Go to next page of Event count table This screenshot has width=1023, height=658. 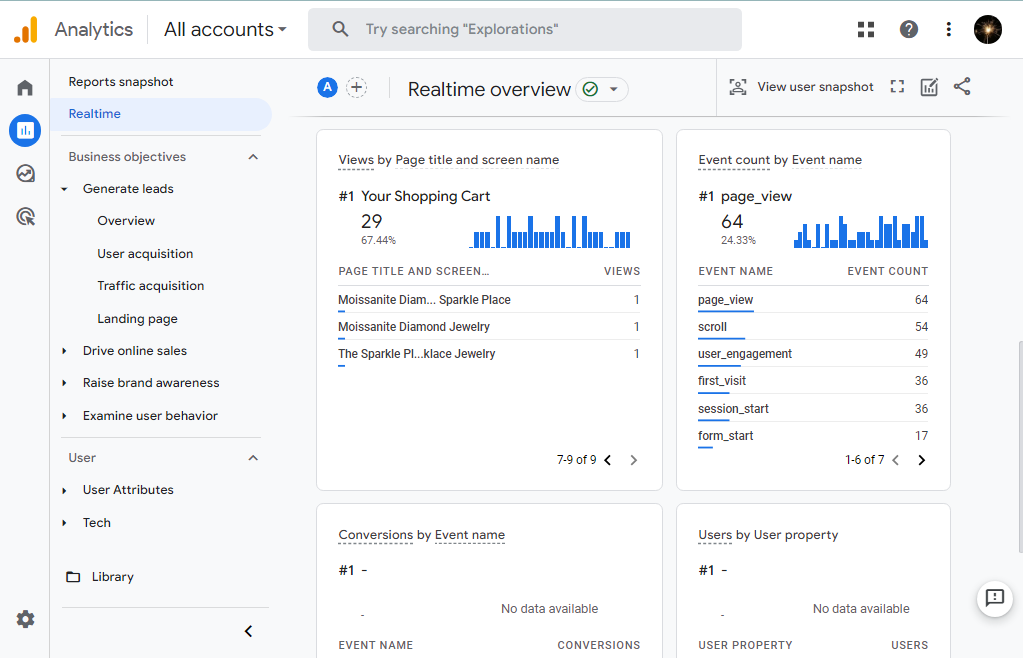921,460
